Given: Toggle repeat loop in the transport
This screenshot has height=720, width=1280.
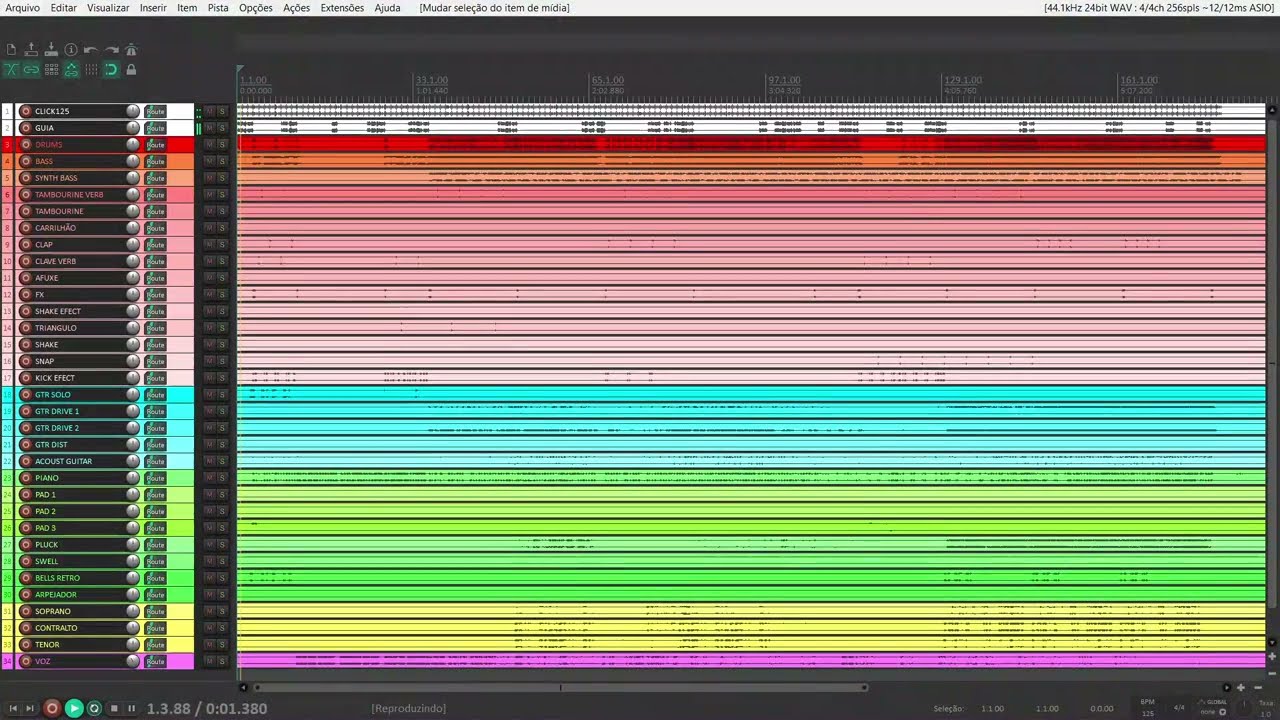Looking at the screenshot, I should click(95, 708).
